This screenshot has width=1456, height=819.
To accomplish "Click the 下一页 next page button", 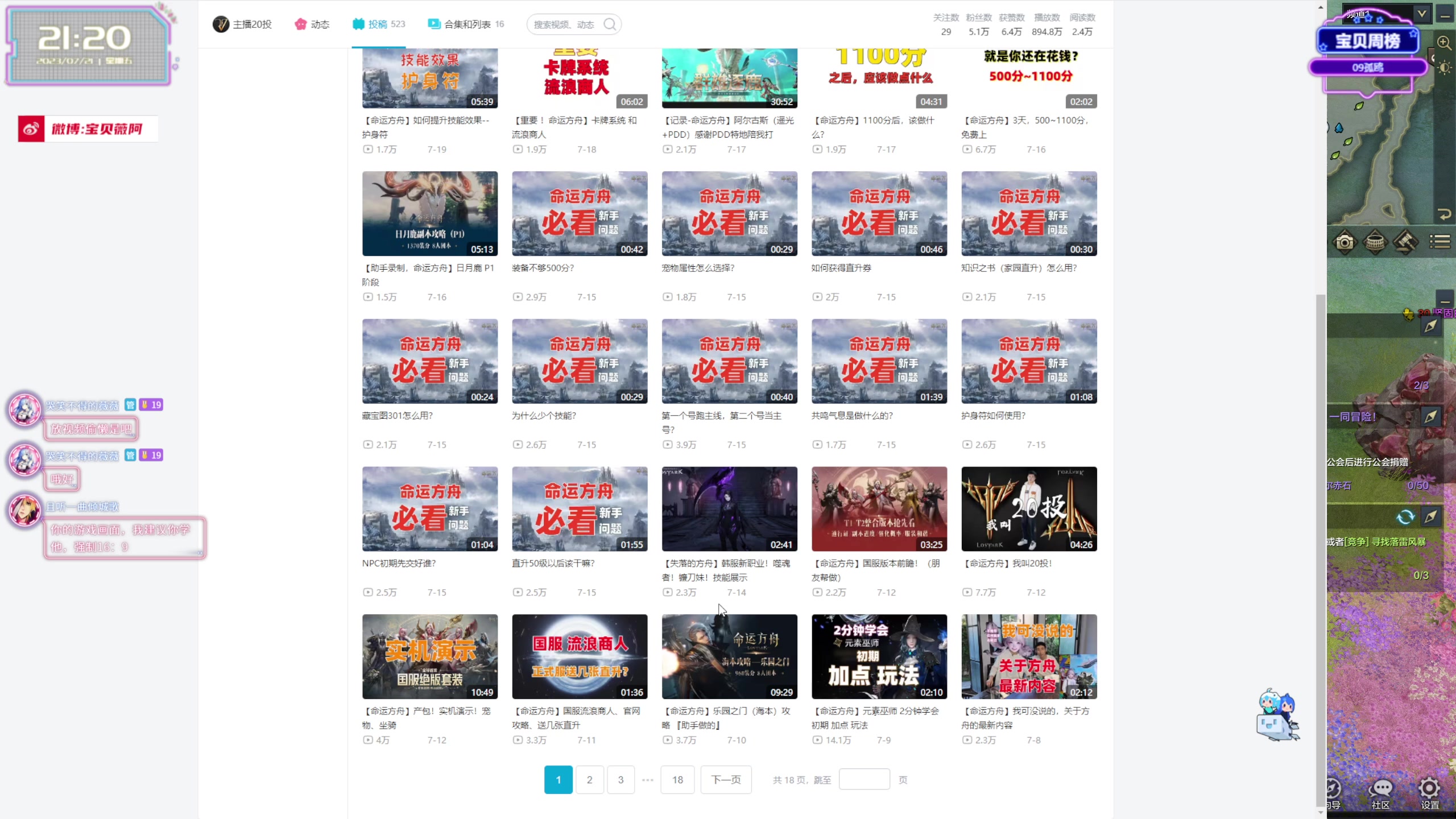I will pyautogui.click(x=726, y=780).
